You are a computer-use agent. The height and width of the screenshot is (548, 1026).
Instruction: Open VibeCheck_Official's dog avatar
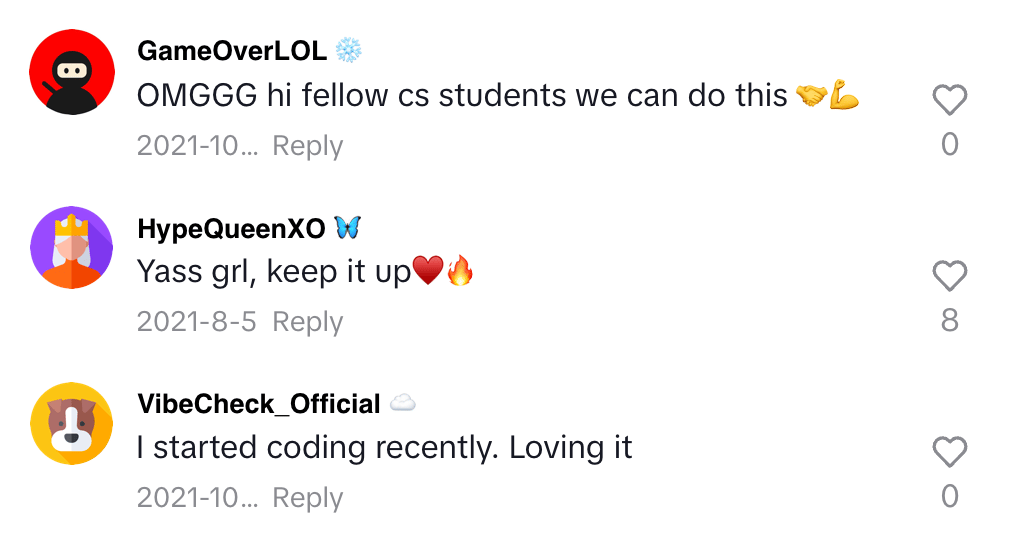click(71, 423)
